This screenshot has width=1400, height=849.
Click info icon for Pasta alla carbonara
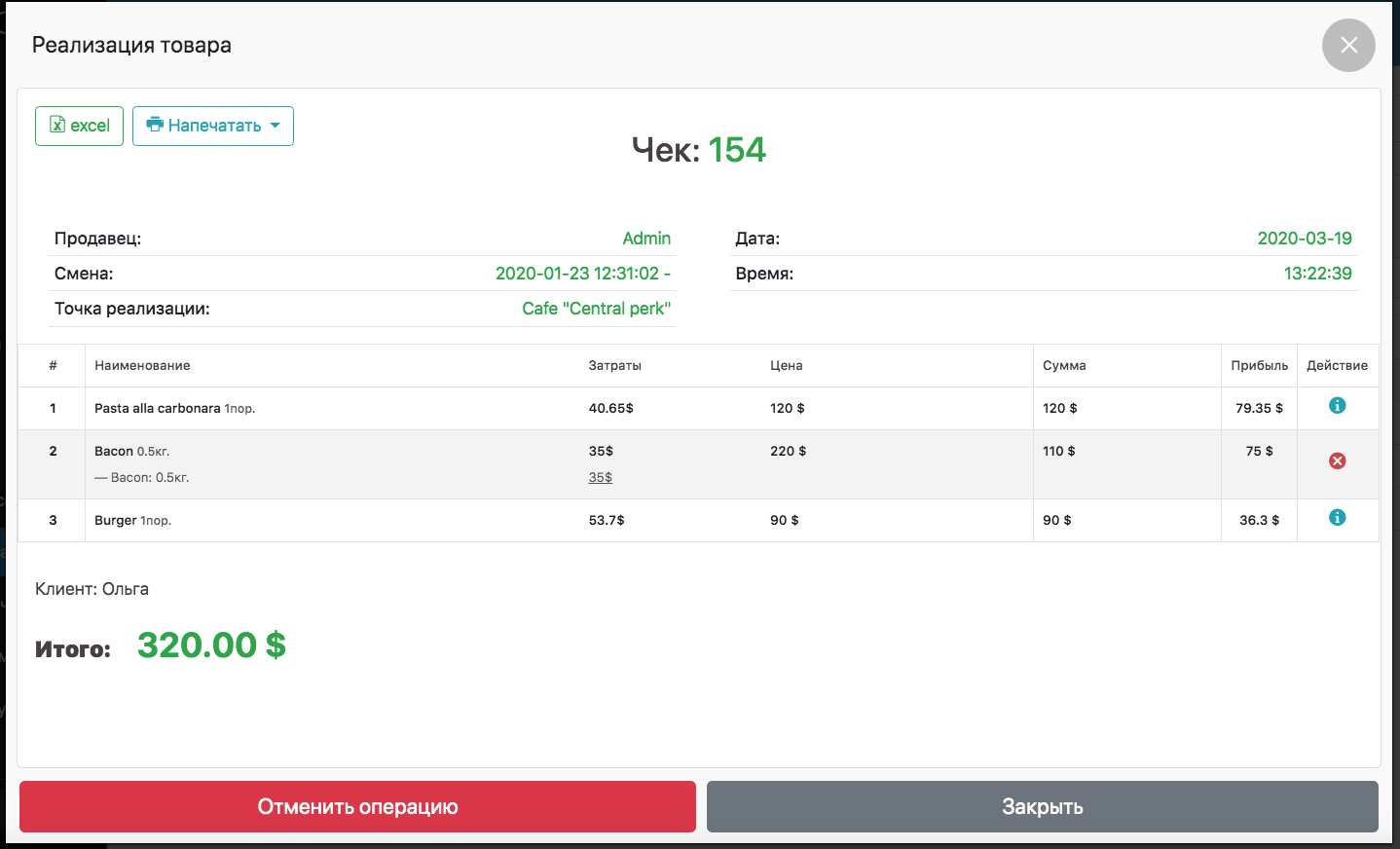coord(1337,405)
